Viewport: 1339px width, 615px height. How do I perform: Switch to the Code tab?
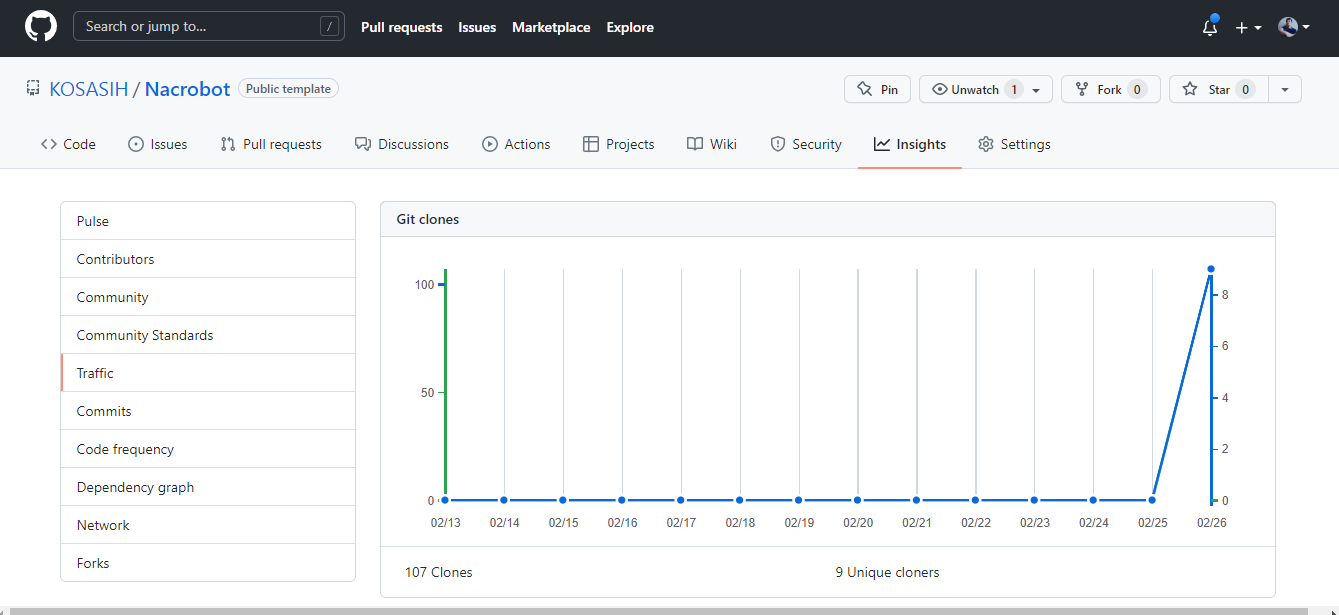tap(68, 144)
